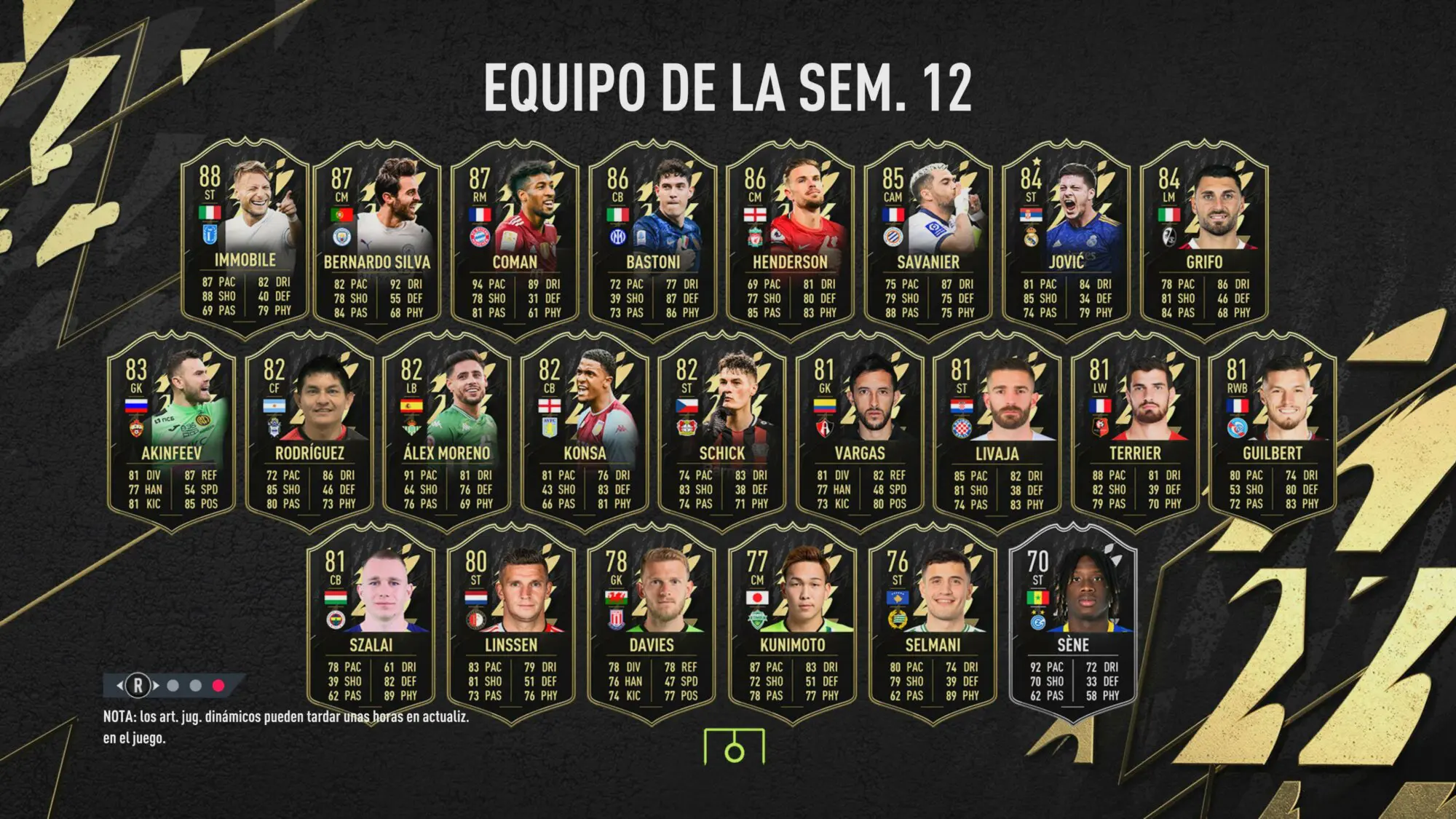Click Bayern Munich badge on Coman card
The height and width of the screenshot is (819, 1456).
[x=479, y=236]
